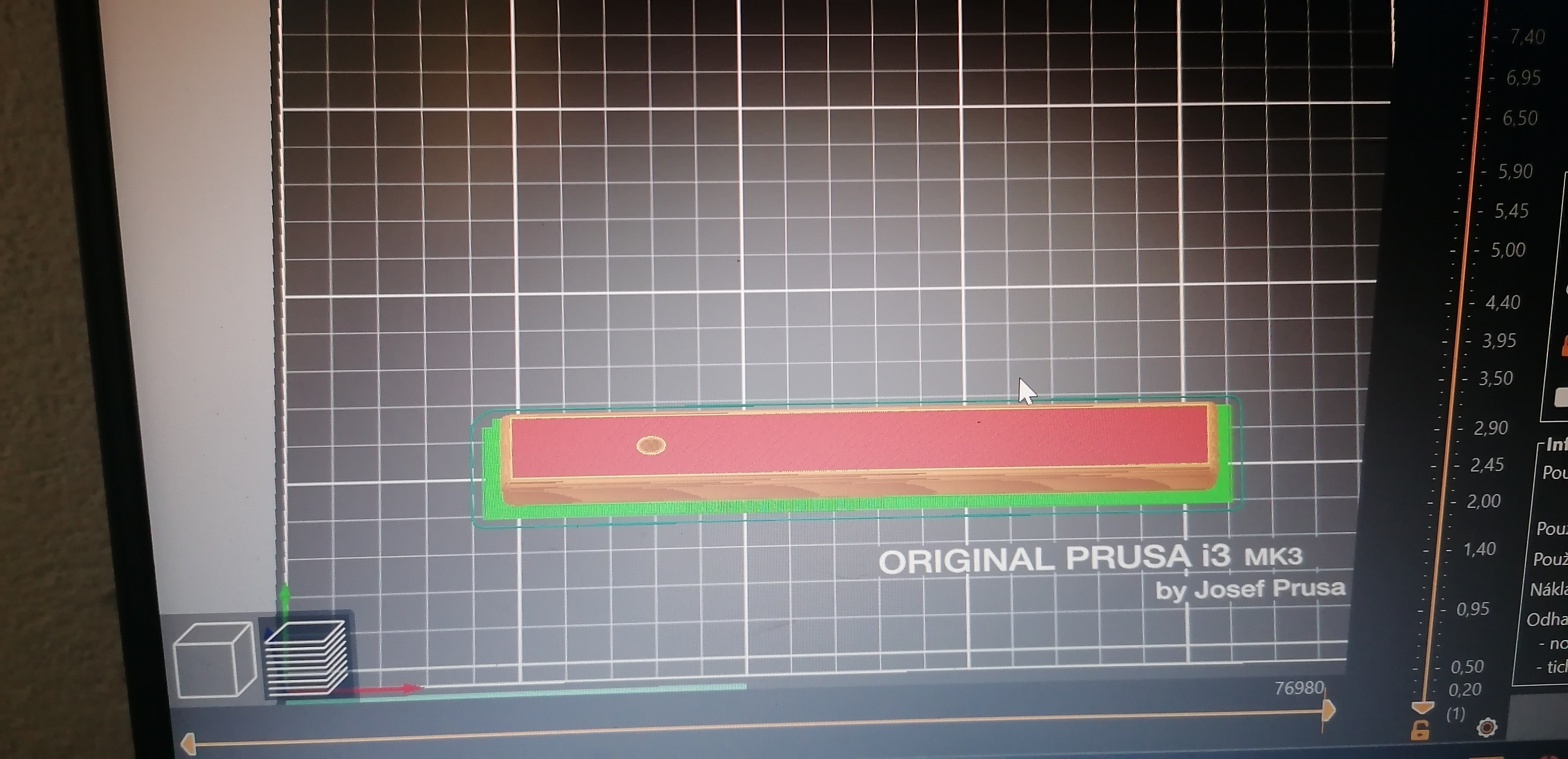
Task: Jump to layer height 2,90 on ruler
Action: [1491, 428]
